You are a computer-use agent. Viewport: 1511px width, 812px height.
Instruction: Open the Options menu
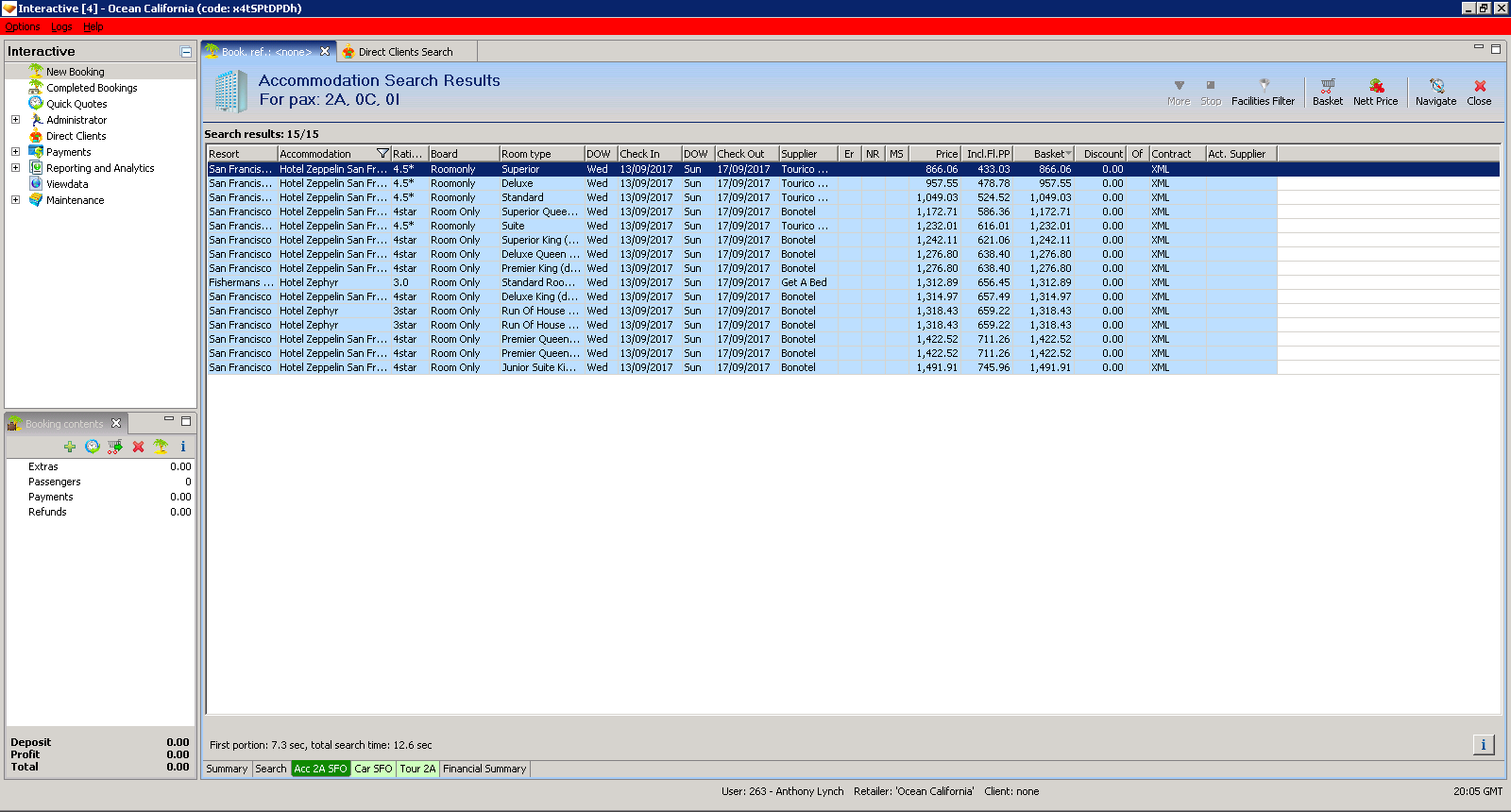23,26
